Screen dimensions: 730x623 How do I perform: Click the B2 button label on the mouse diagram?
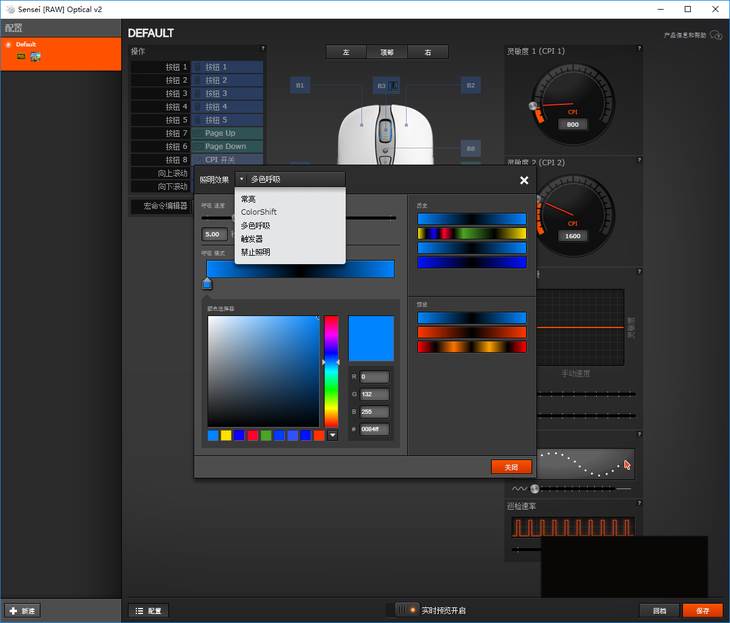point(471,85)
